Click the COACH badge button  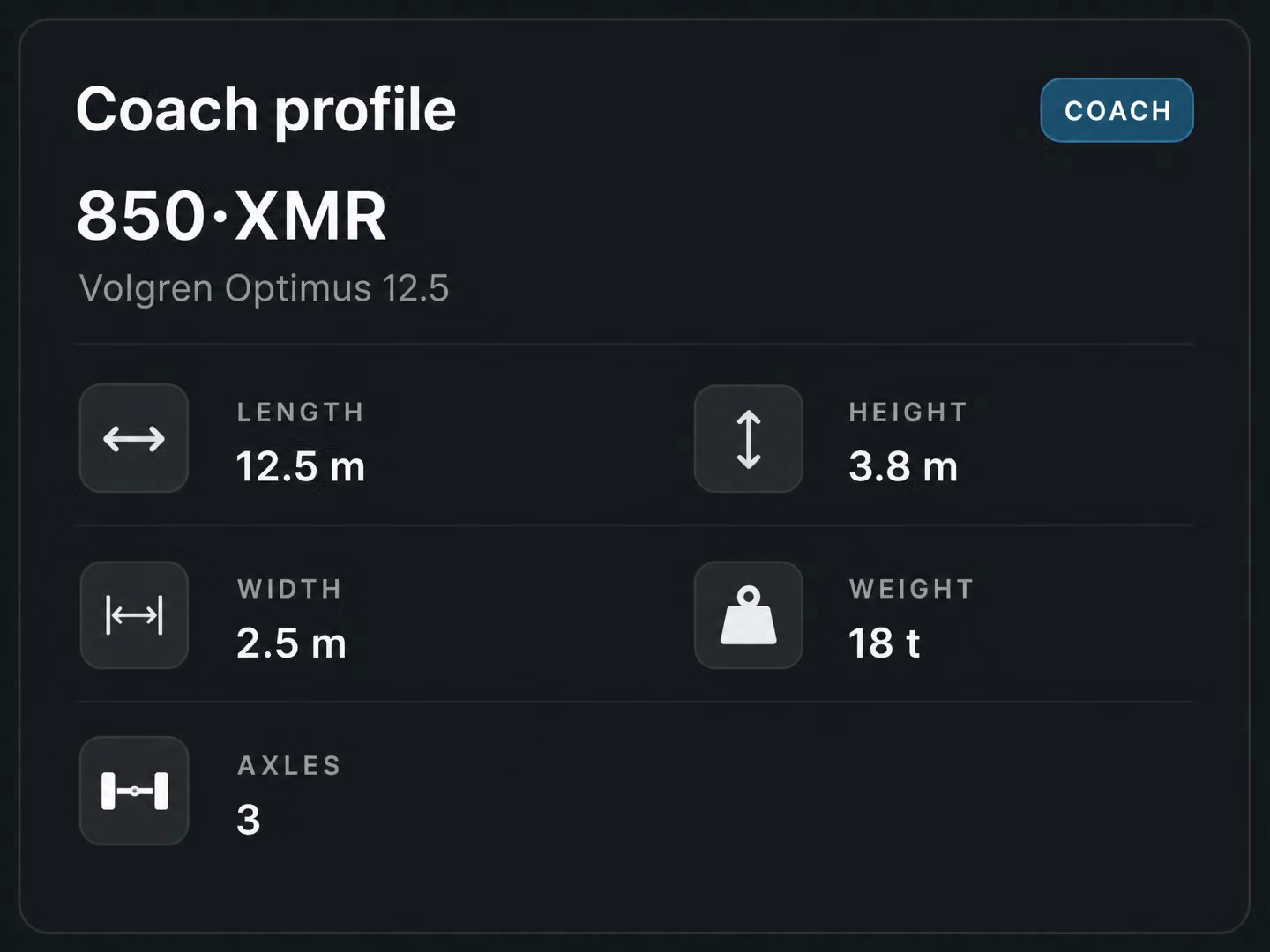(x=1117, y=110)
